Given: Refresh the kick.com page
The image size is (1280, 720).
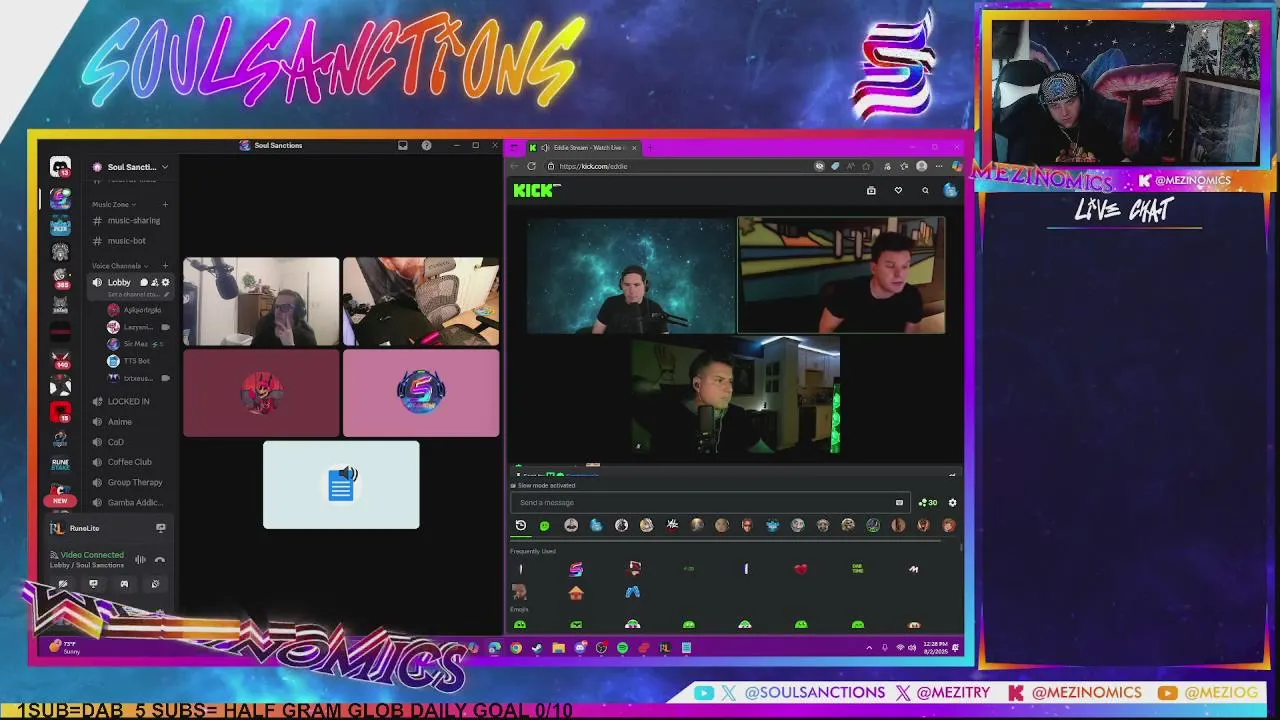Looking at the screenshot, I should point(531,166).
